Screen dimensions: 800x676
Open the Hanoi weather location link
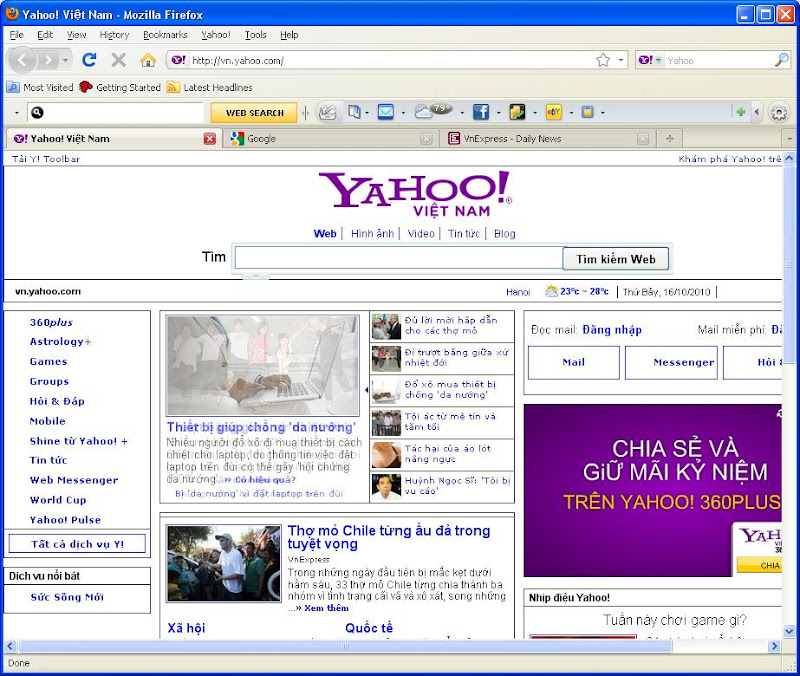(518, 292)
